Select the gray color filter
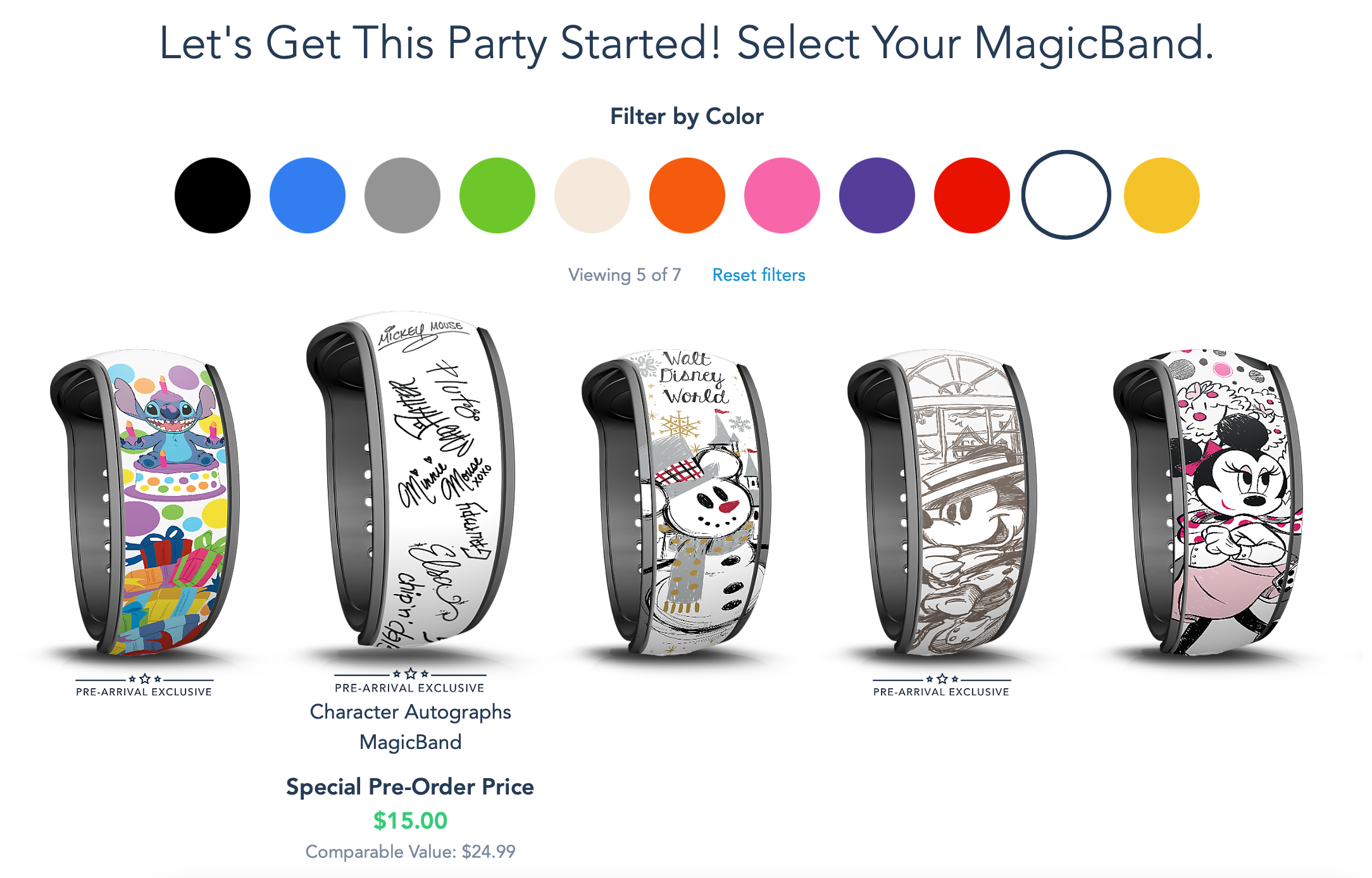Viewport: 1372px width, 878px height. point(402,195)
